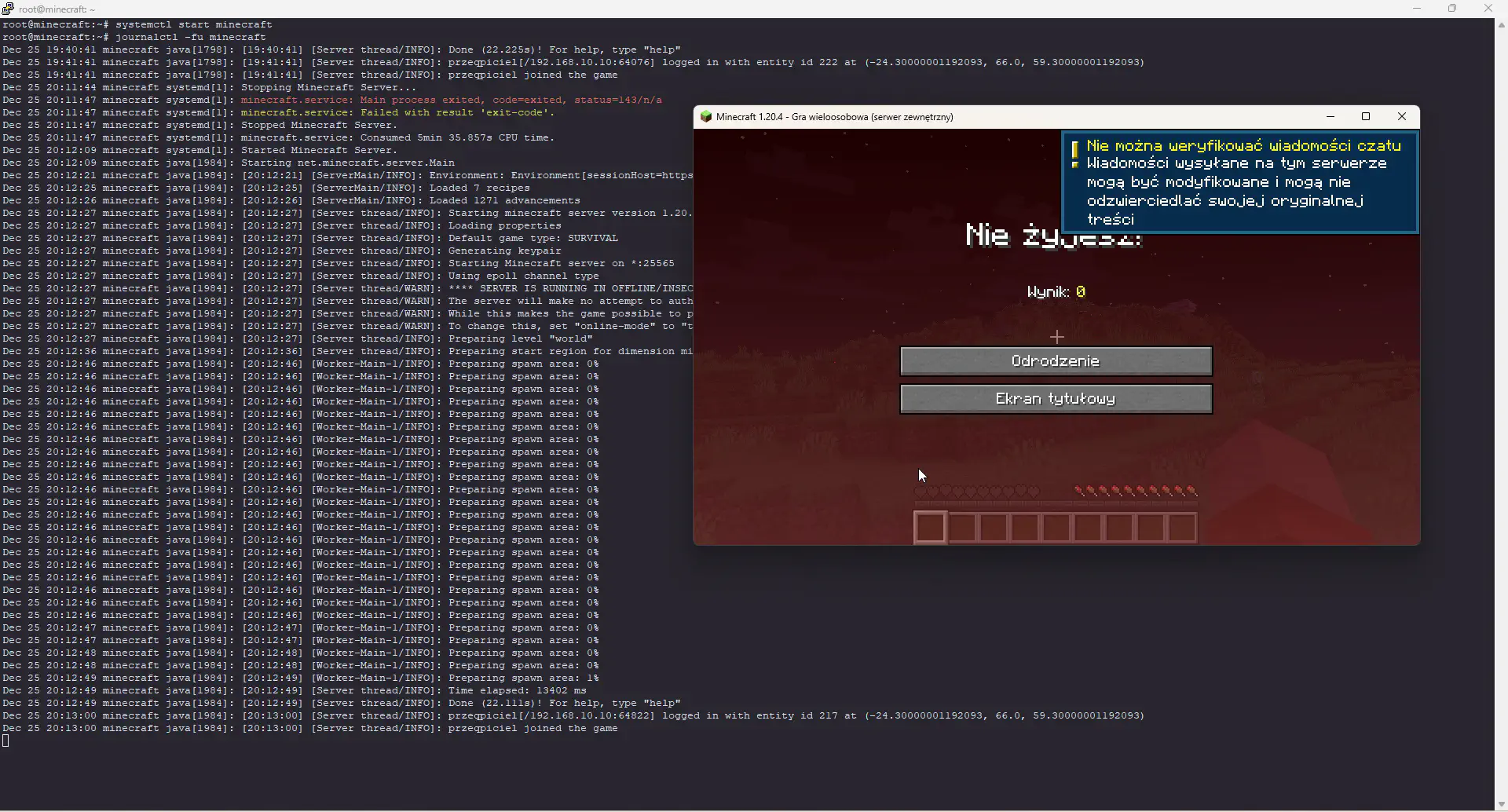The image size is (1508, 812).
Task: Click the terminal cursor on the last line
Action: pos(5,741)
